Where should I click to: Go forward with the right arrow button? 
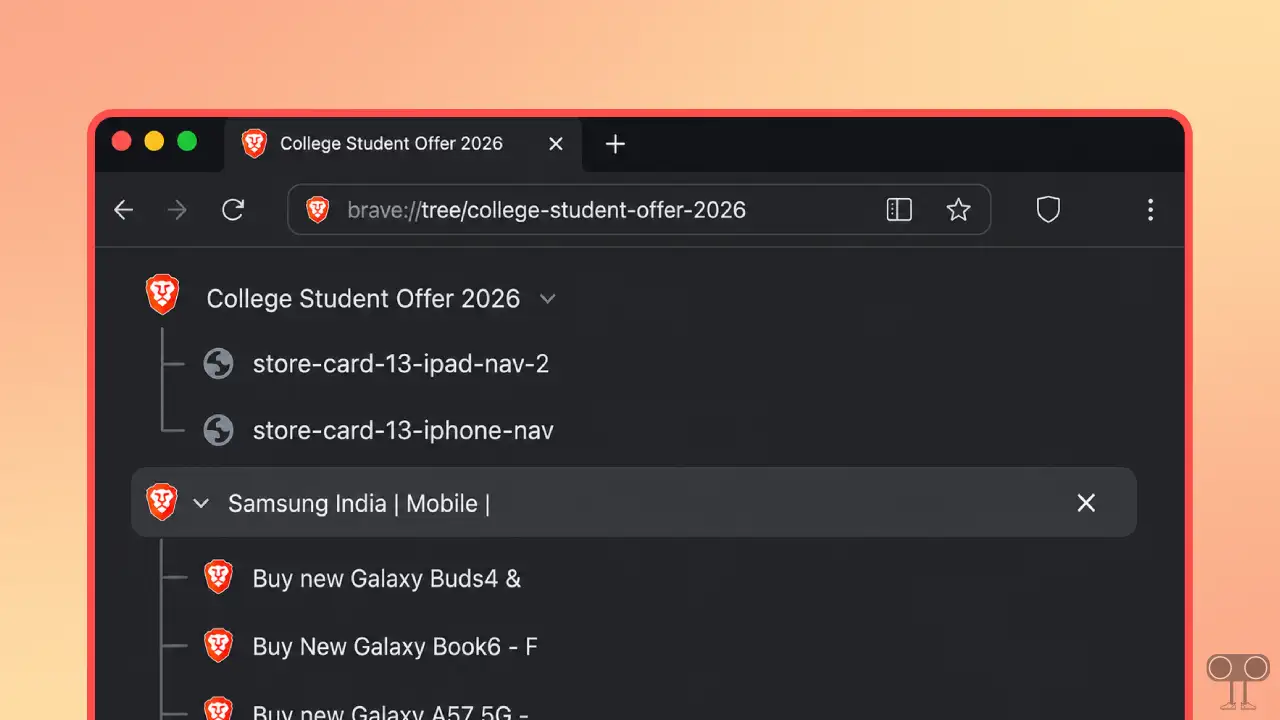(x=177, y=210)
